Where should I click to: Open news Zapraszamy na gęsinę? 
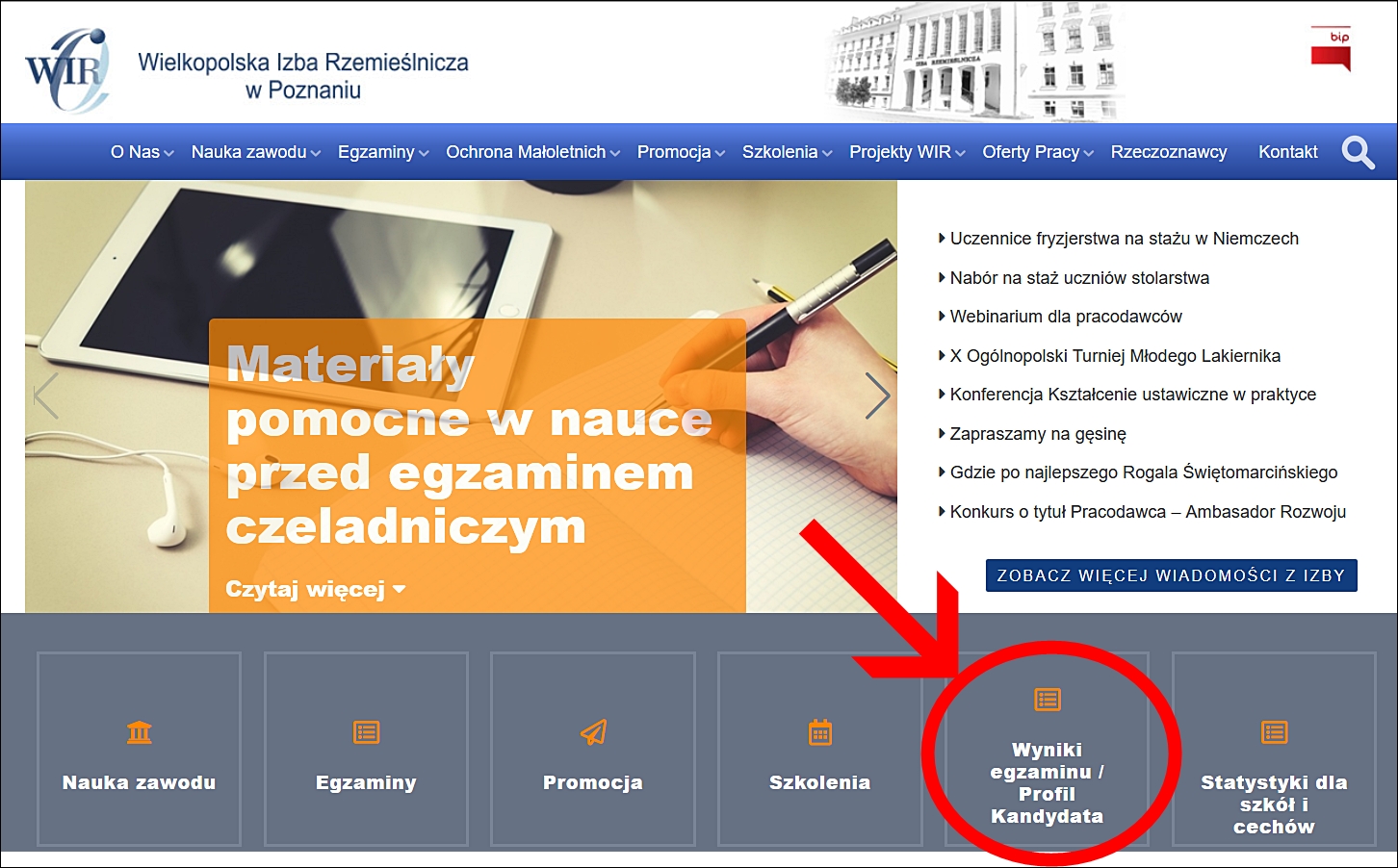pyautogui.click(x=1038, y=434)
